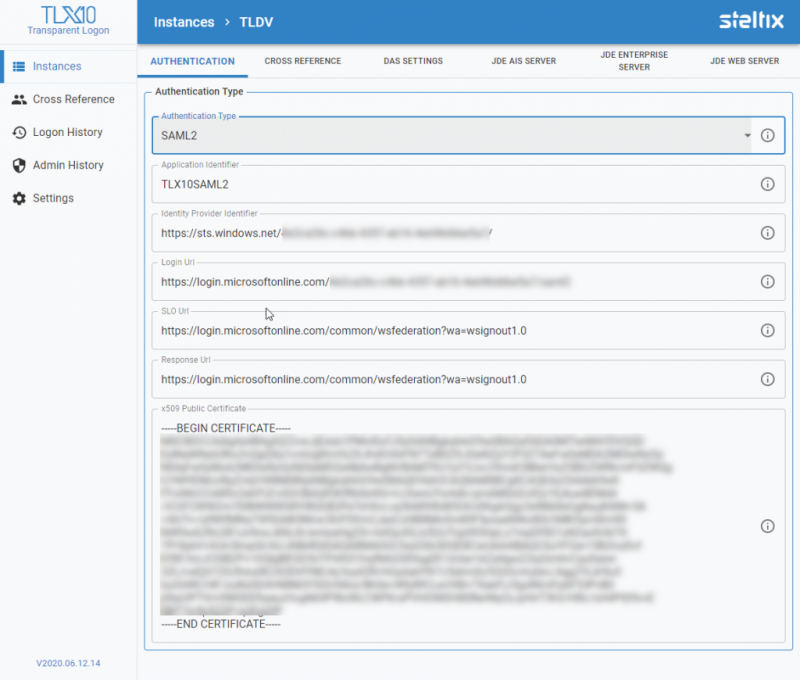
Task: Open Settings using the gear icon
Action: click(54, 198)
